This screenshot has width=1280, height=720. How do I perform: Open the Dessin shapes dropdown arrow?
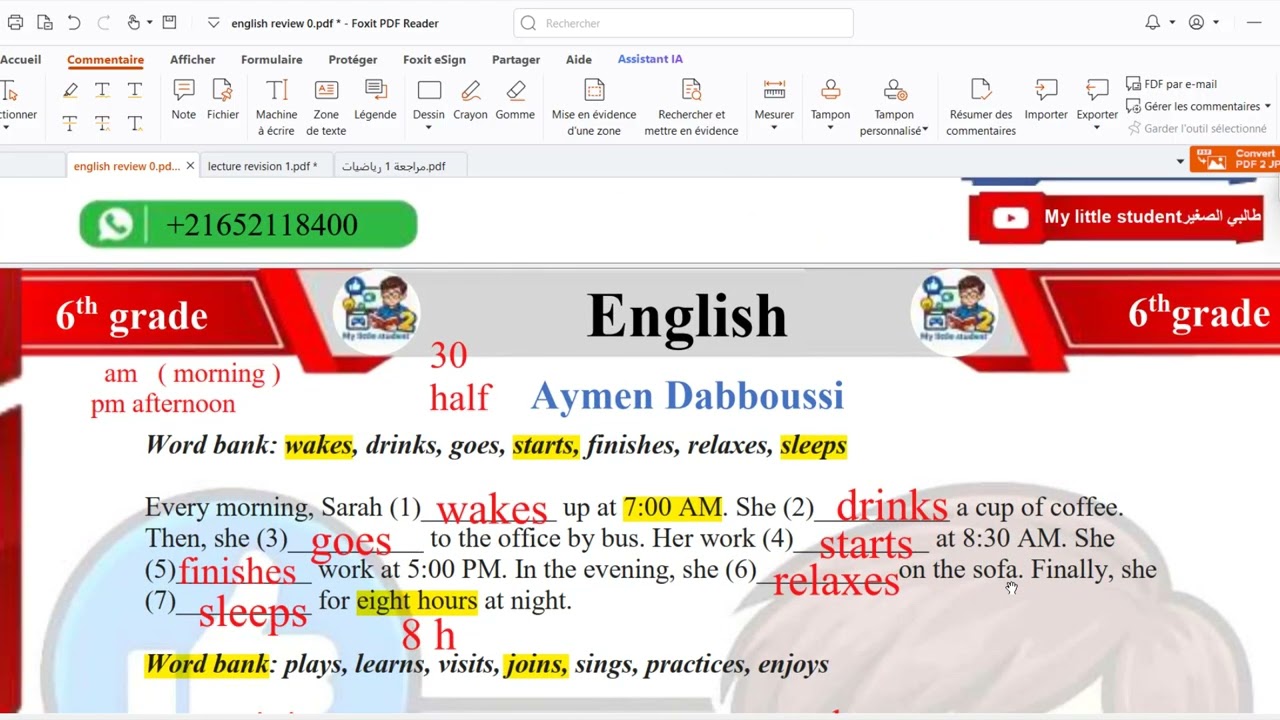(429, 128)
